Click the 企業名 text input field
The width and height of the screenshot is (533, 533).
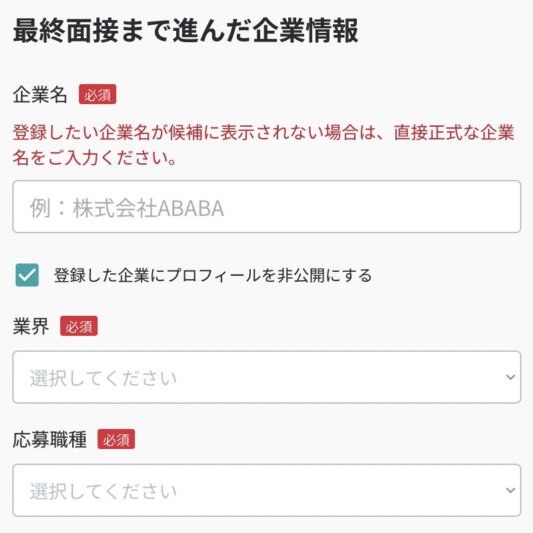pyautogui.click(x=266, y=207)
